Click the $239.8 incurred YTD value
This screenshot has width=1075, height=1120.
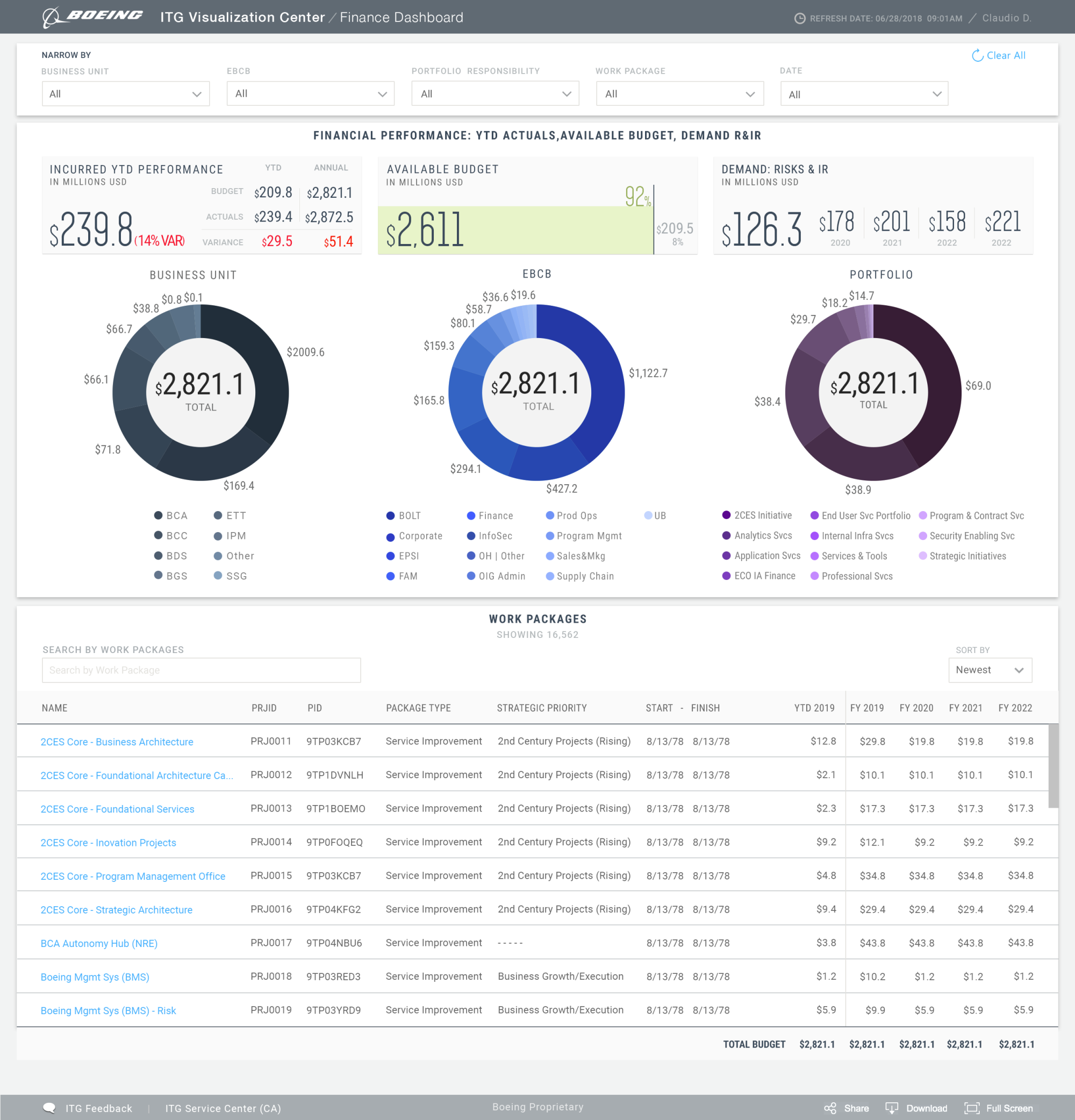[x=91, y=229]
